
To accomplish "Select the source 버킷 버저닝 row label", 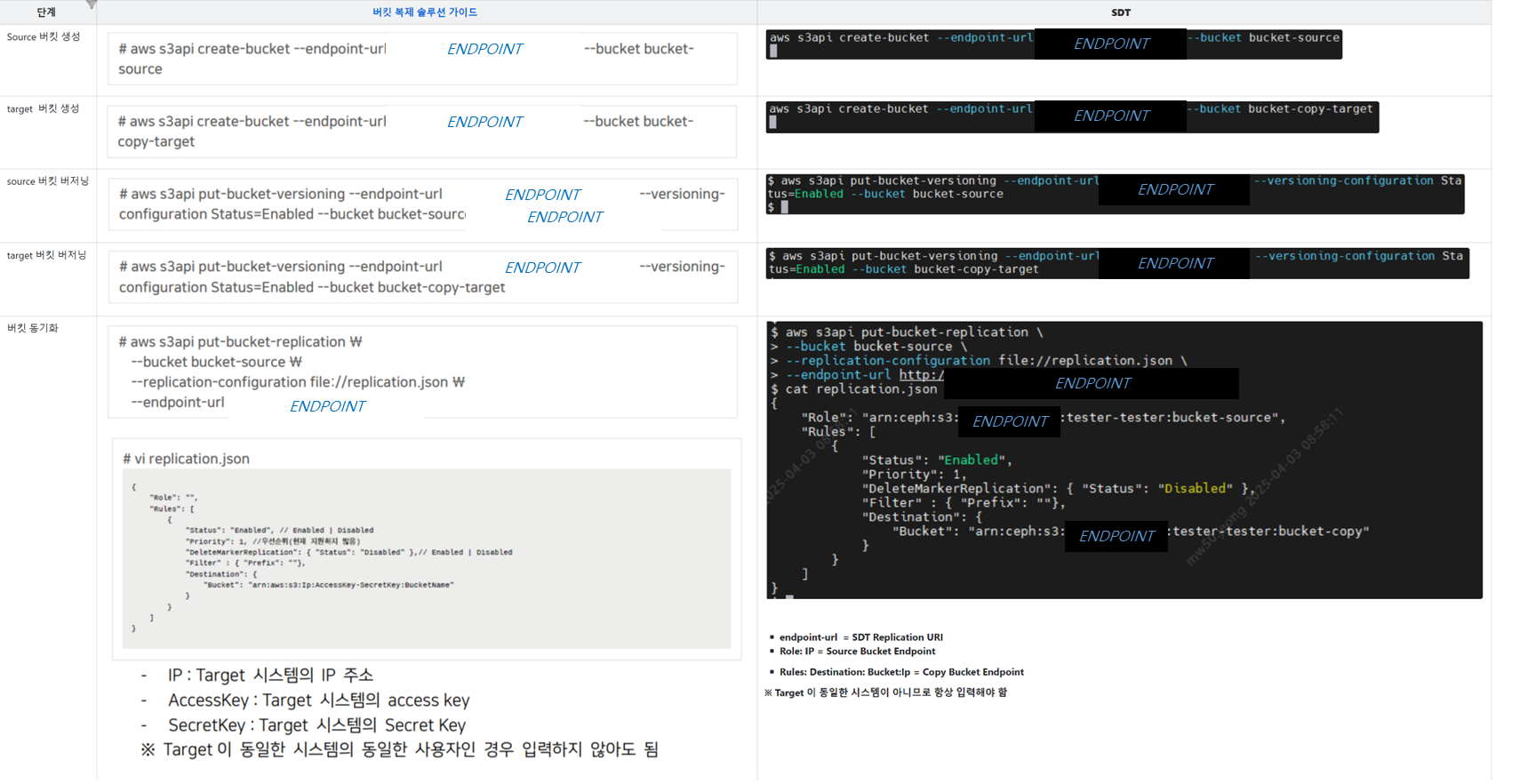I will 48,181.
